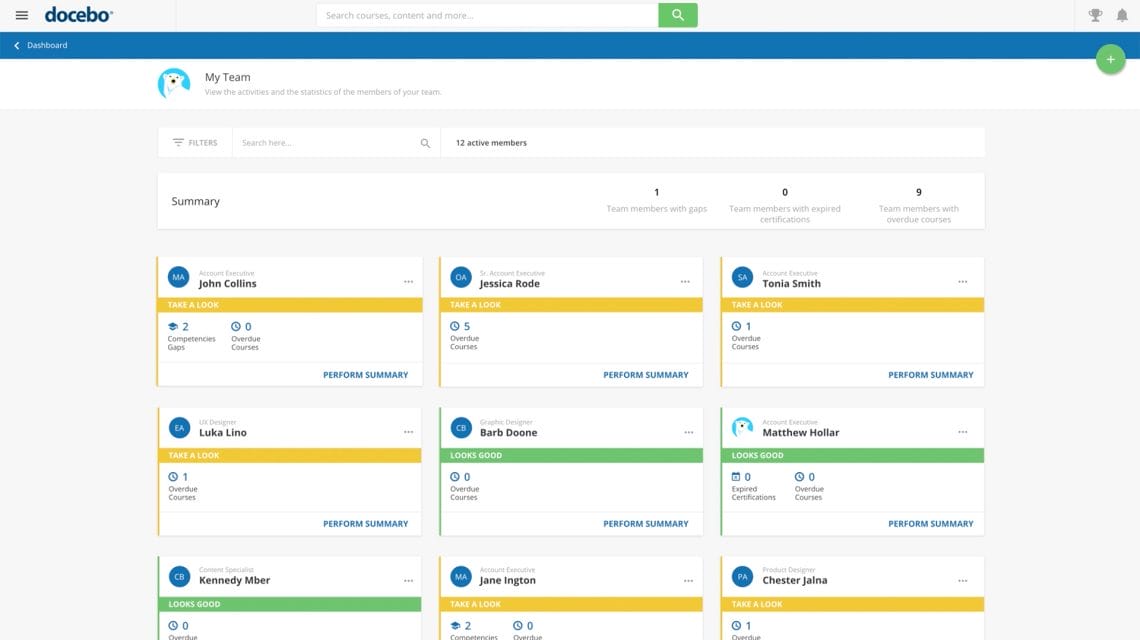
Task: Open Tonia Smith's card options menu
Action: [963, 281]
